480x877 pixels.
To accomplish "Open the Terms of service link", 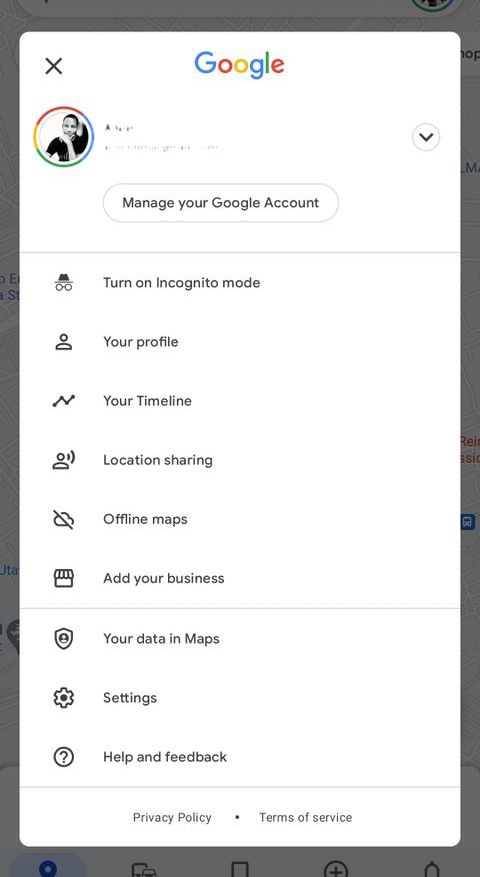I will (x=305, y=817).
